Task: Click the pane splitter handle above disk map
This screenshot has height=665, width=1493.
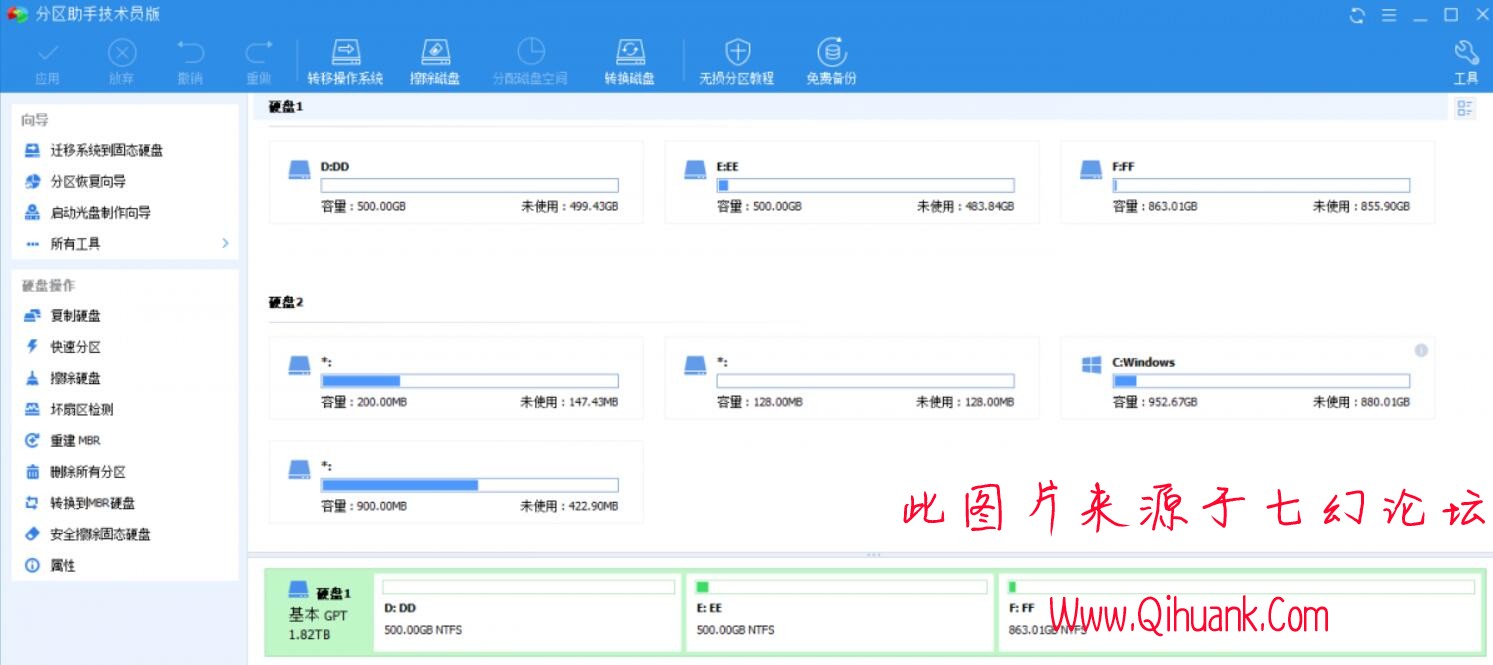Action: point(873,555)
